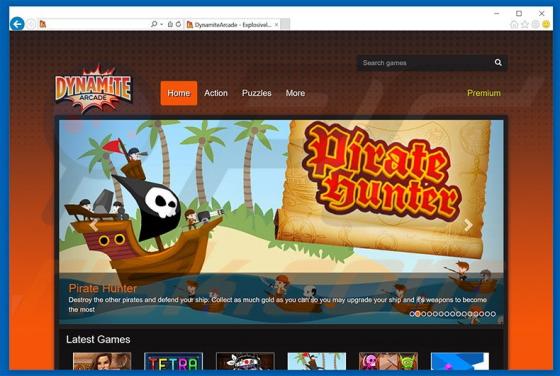
Task: Open the TETRA game thumbnail
Action: coord(173,361)
